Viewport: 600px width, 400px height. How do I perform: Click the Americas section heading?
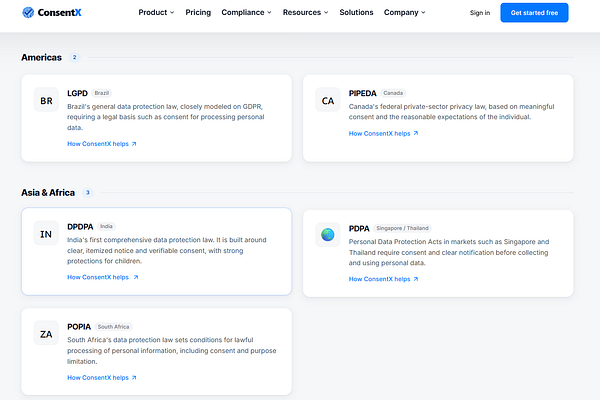41,57
